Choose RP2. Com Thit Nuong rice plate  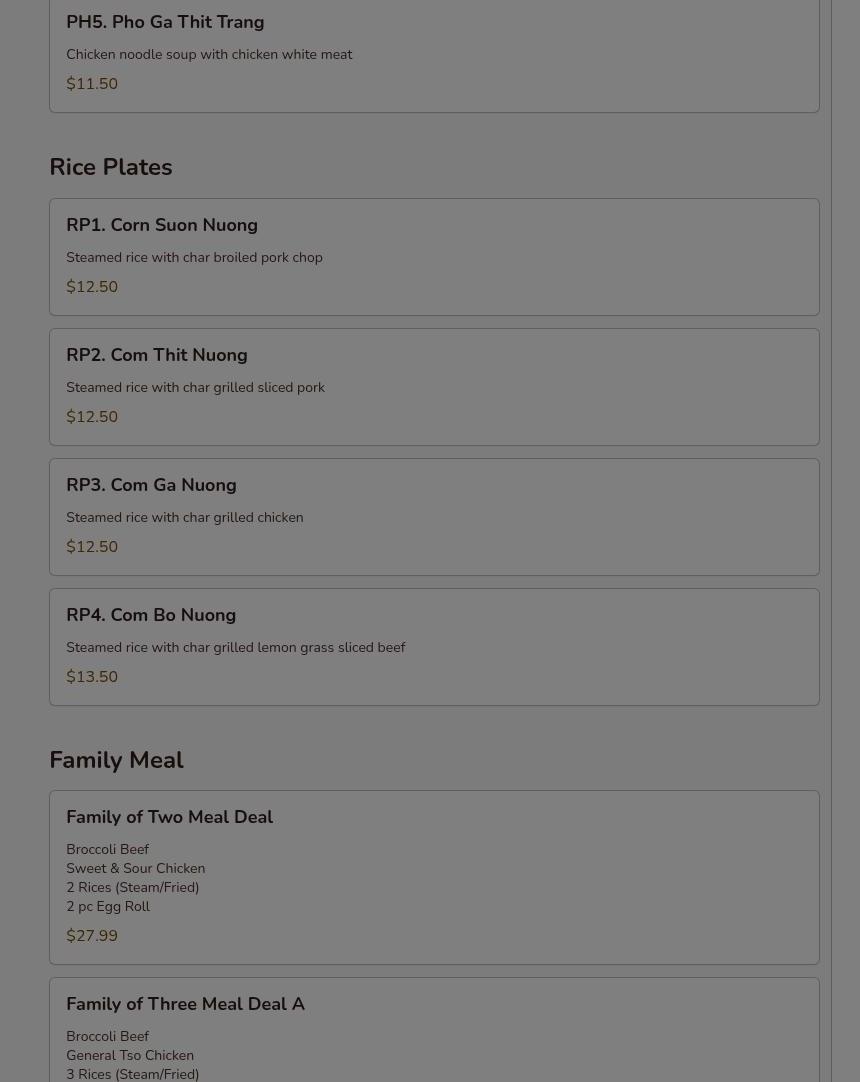(434, 387)
